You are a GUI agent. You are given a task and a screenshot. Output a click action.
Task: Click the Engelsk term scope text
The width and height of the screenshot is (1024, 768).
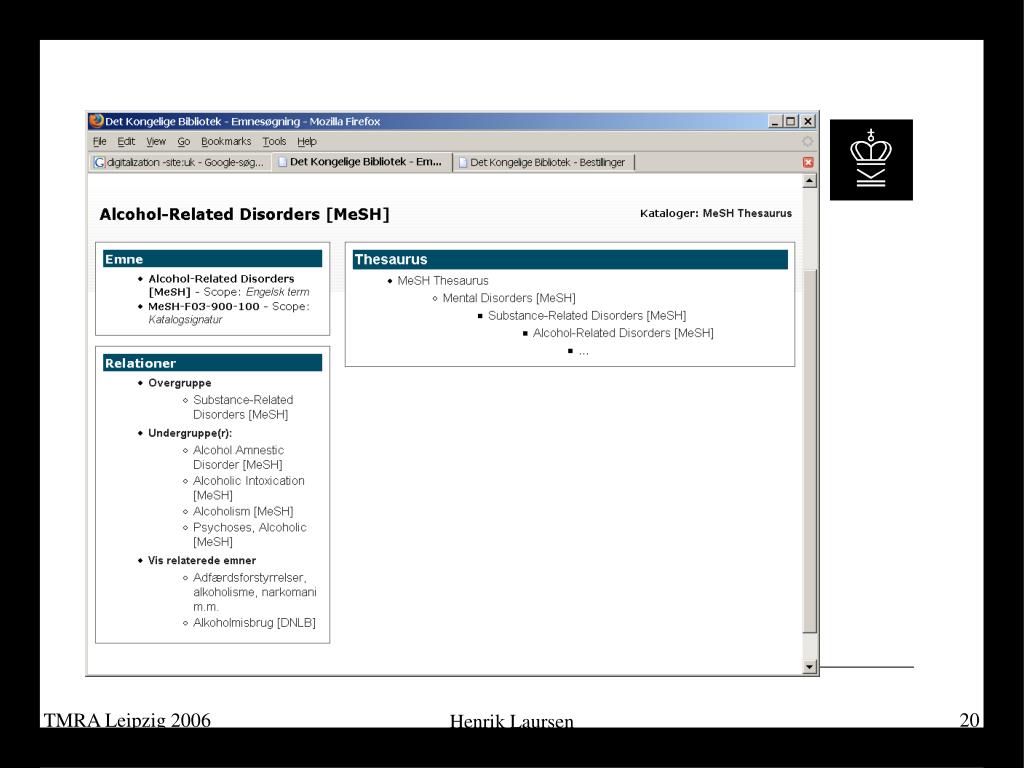pos(278,292)
